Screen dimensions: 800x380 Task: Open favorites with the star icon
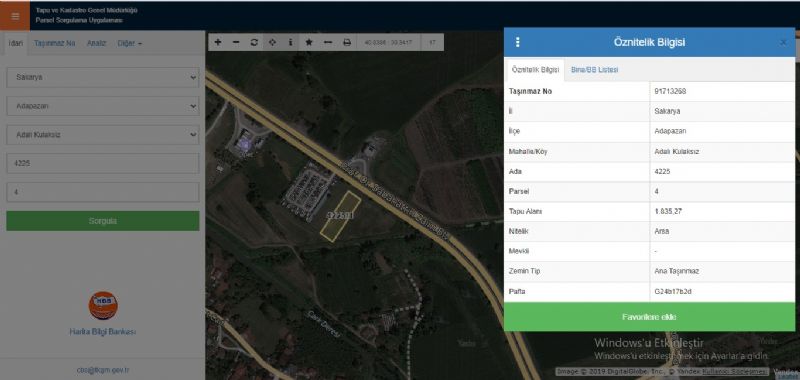309,42
